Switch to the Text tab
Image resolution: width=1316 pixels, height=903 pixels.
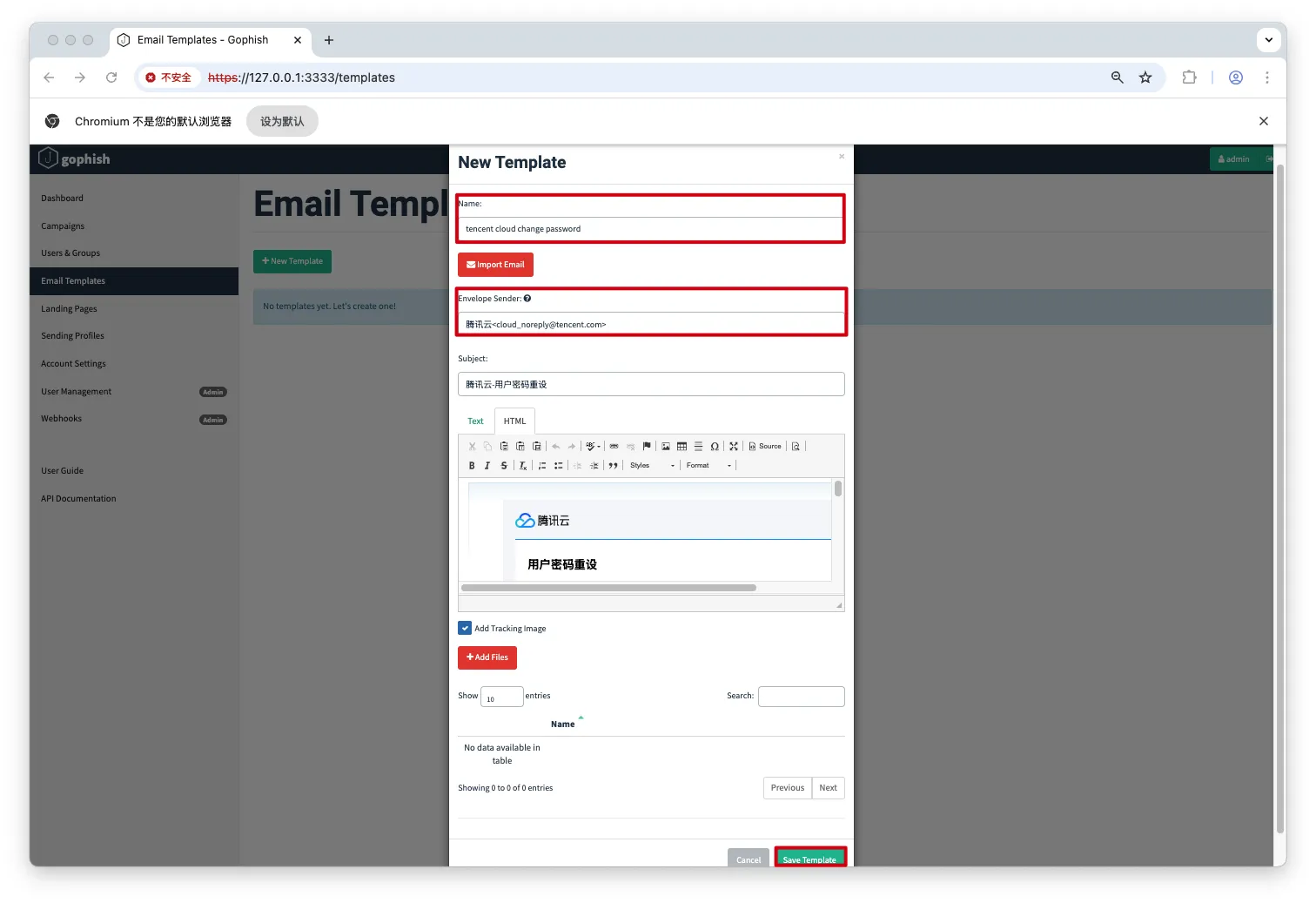pyautogui.click(x=475, y=421)
